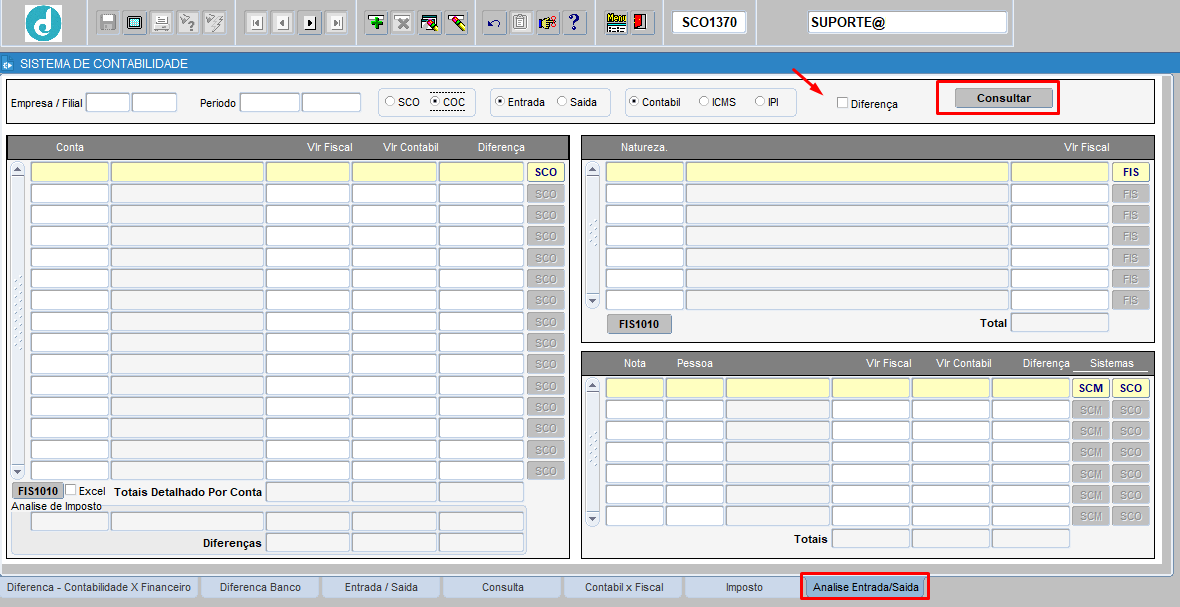Switch to the Entrada / Saida tab

[382, 587]
